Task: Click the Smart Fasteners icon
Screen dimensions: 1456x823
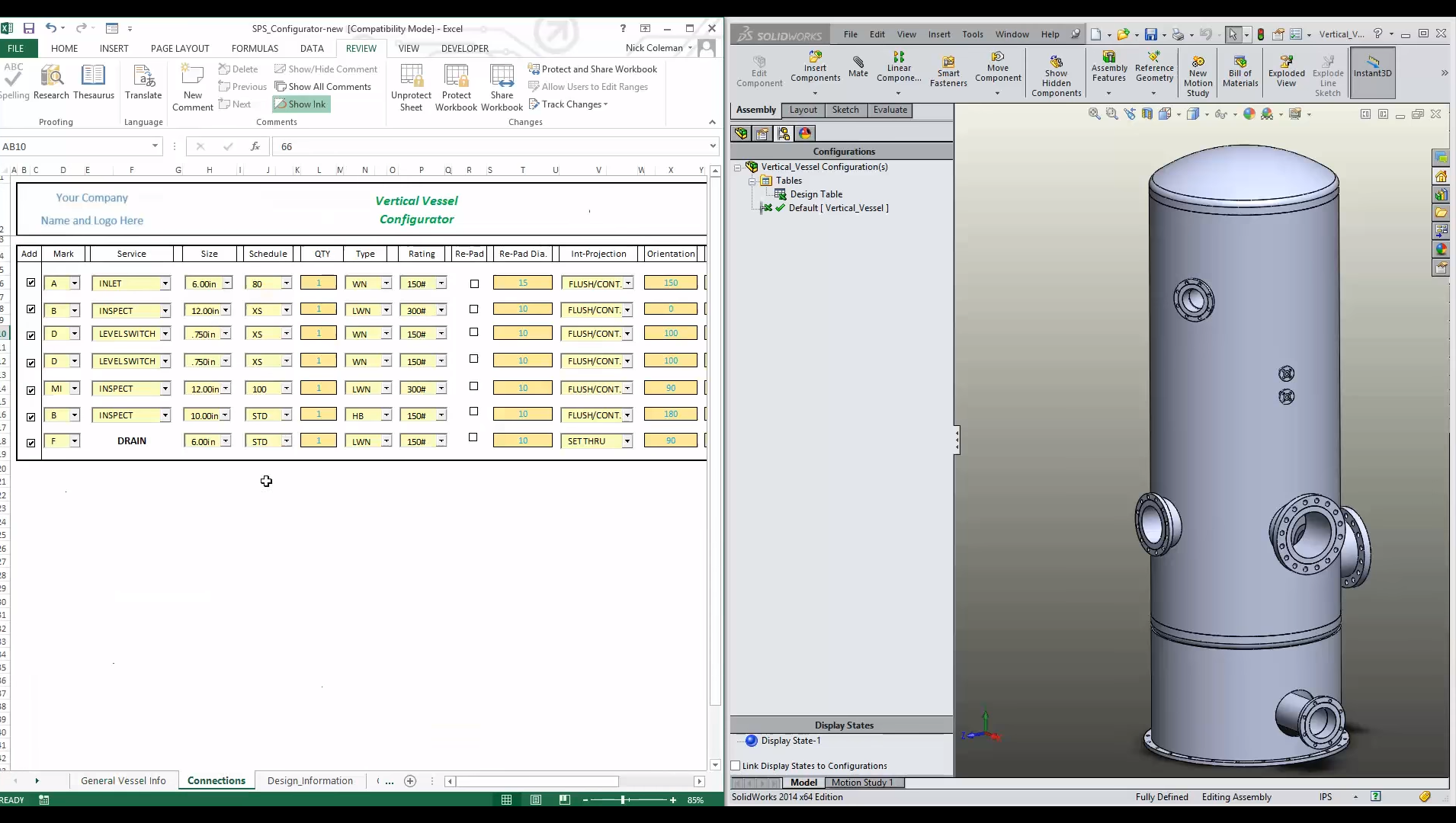Action: 948,71
